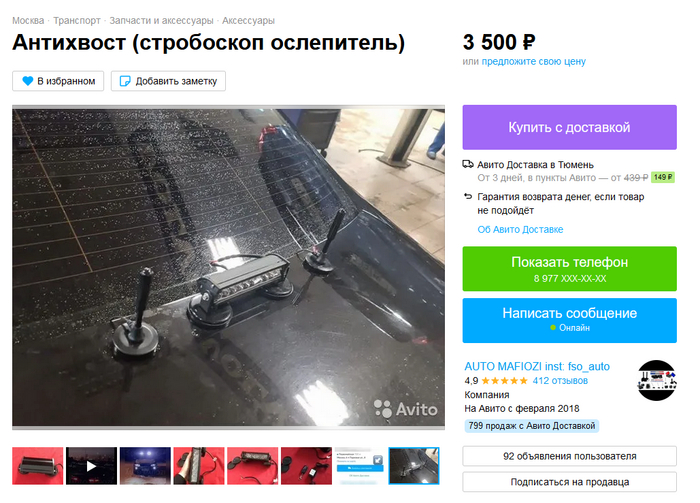The width and height of the screenshot is (700, 503).
Task: Click the note icon beside Добавить заметку
Action: [125, 81]
